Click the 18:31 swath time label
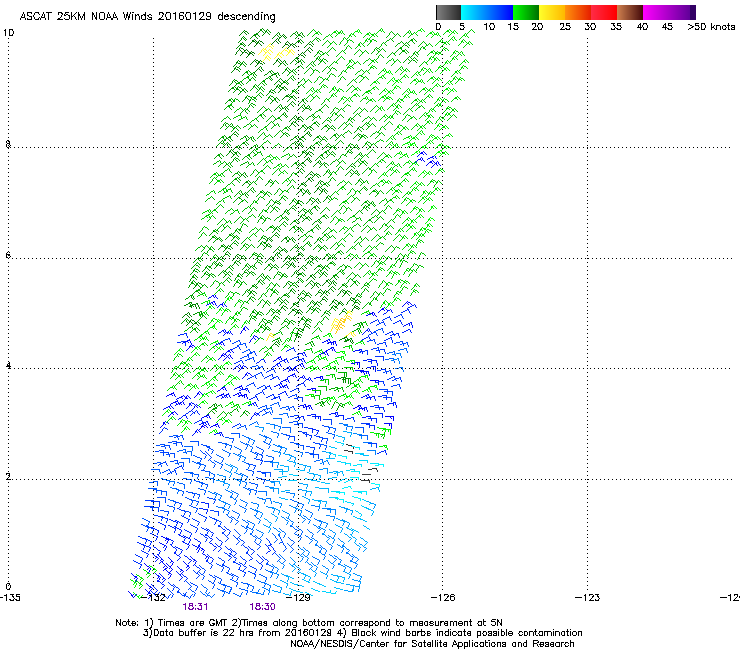The width and height of the screenshot is (740, 650). point(195,607)
